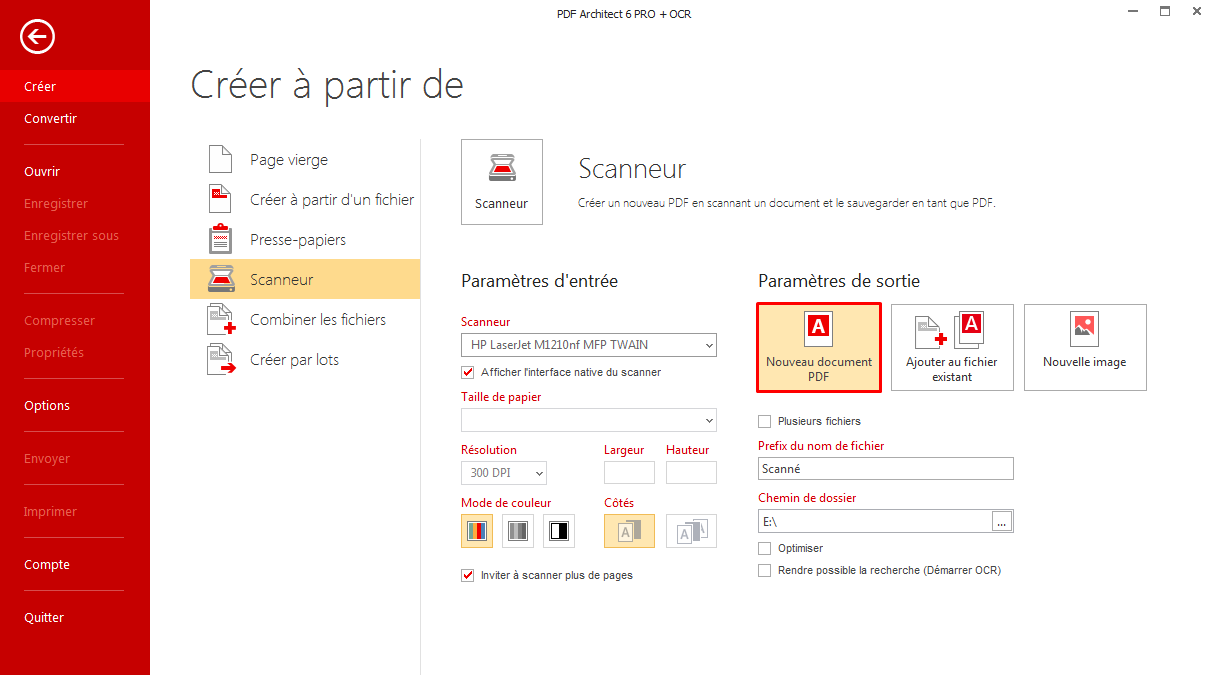
Task: Choose black and white color mode
Action: [x=559, y=531]
